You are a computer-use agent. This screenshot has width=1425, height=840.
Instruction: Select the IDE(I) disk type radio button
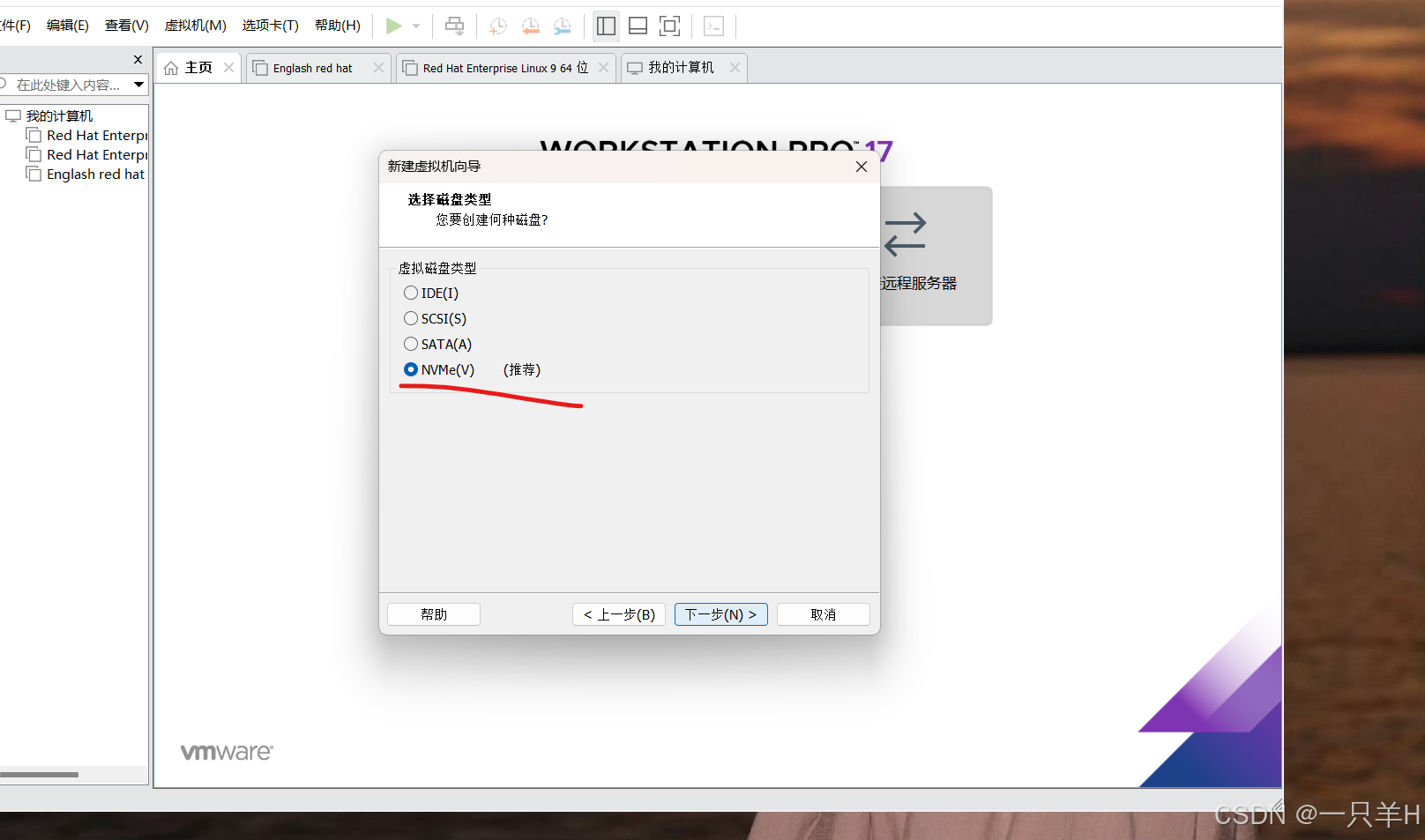coord(411,293)
